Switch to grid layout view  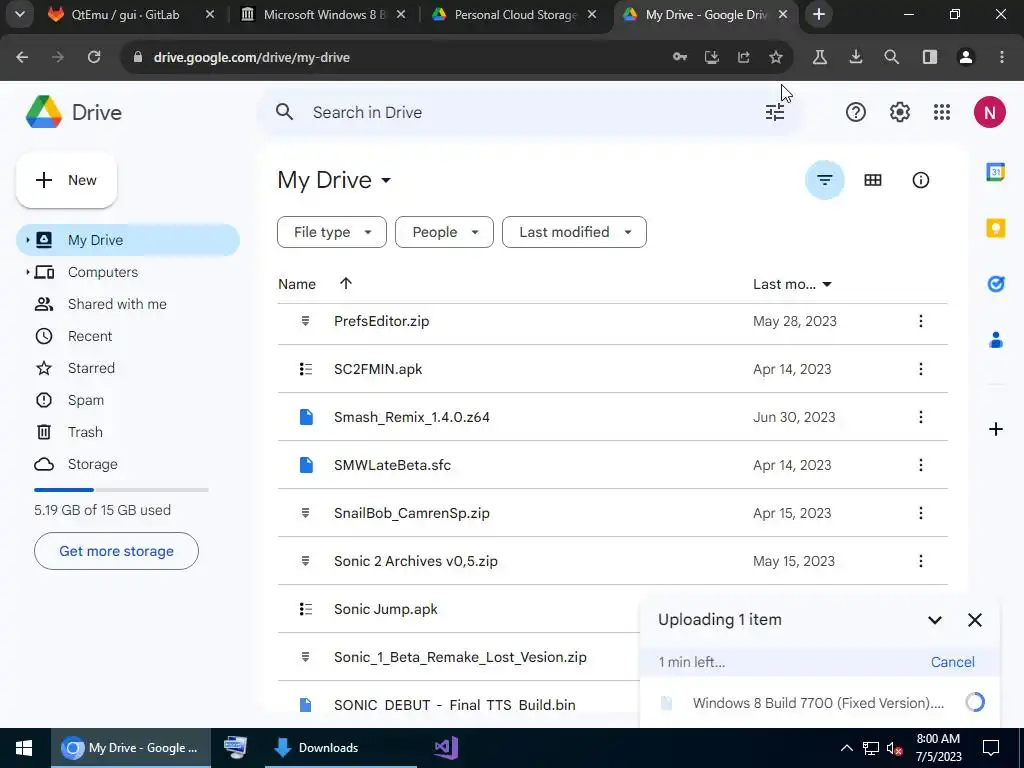click(872, 180)
